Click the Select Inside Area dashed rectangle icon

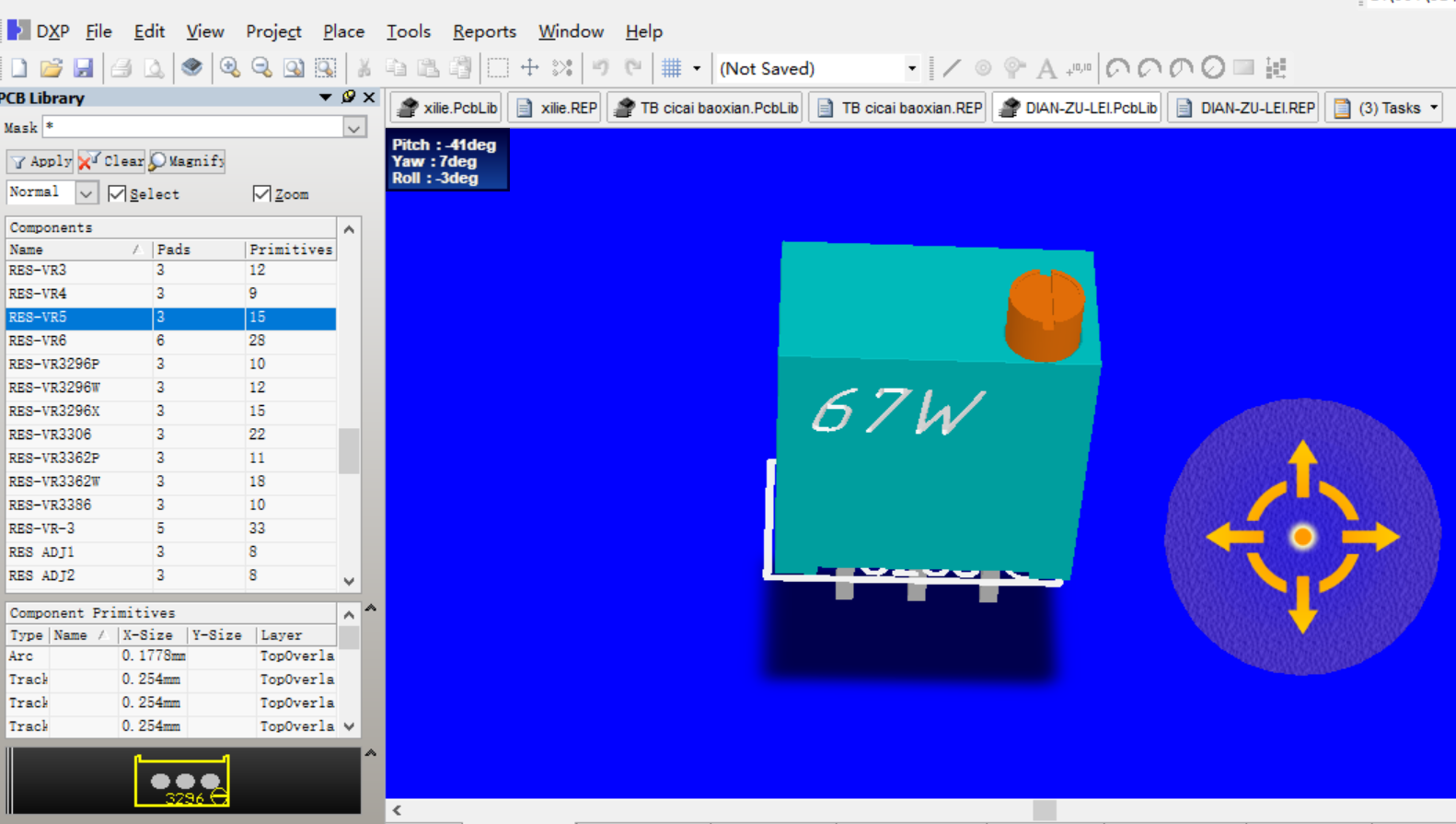498,68
